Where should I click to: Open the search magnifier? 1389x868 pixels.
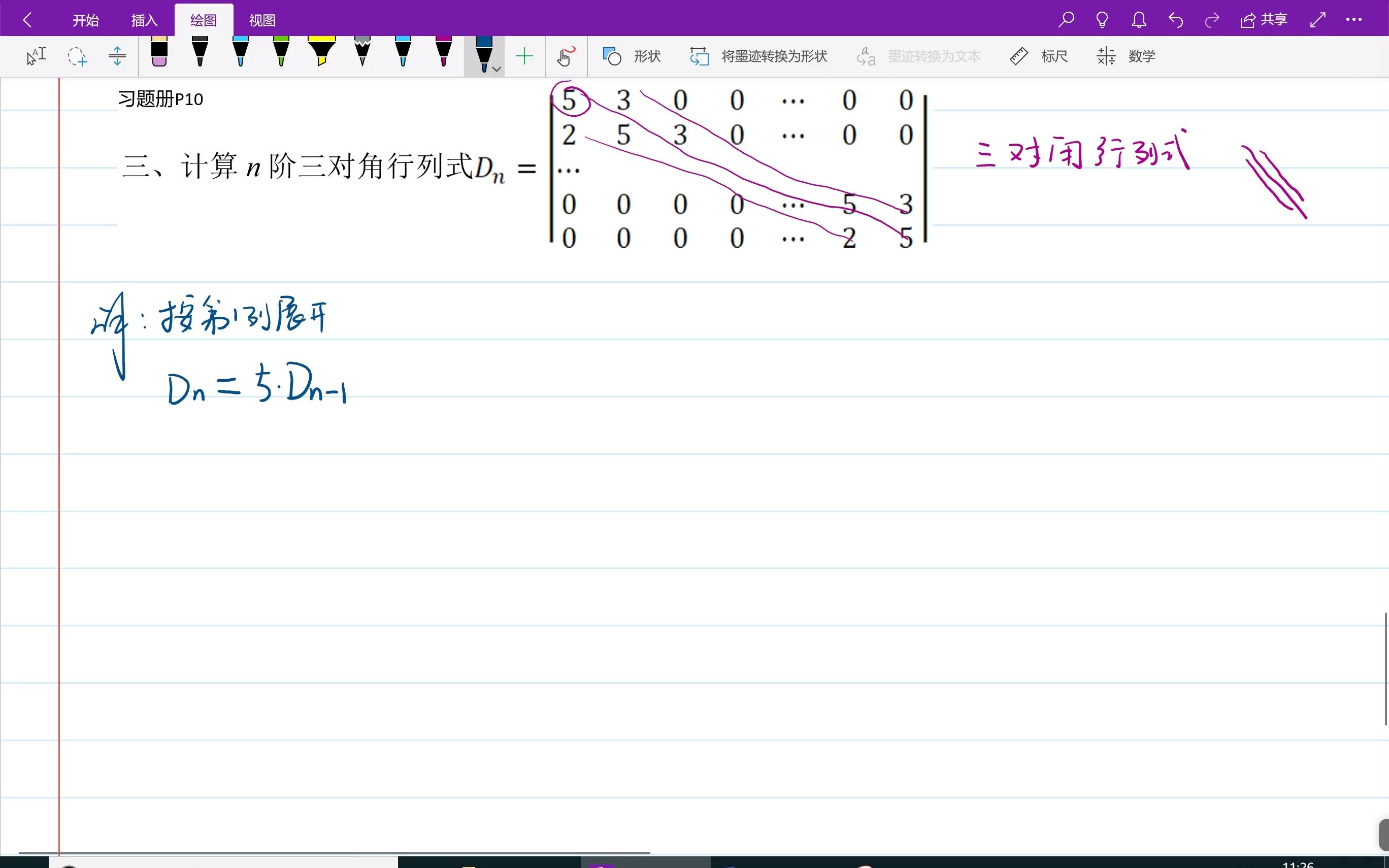[x=1066, y=20]
